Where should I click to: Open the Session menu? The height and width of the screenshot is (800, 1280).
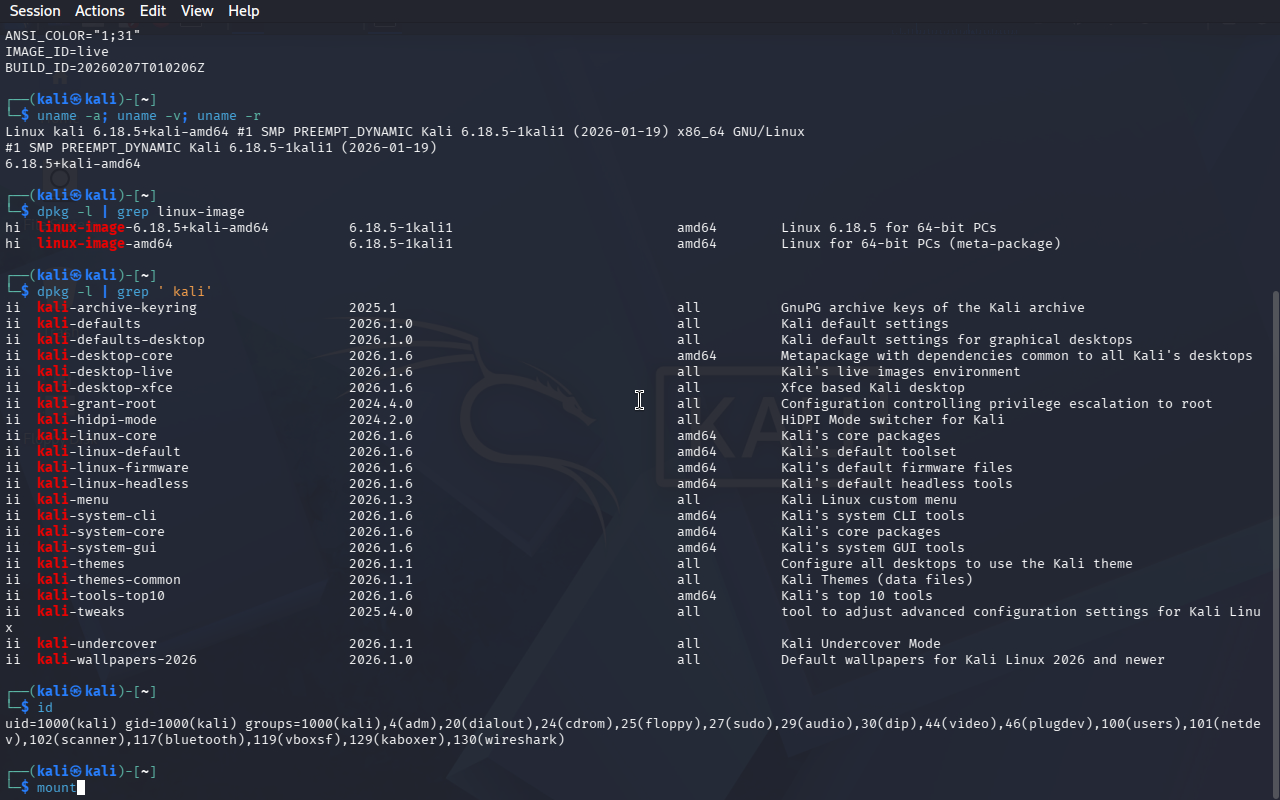pos(35,11)
